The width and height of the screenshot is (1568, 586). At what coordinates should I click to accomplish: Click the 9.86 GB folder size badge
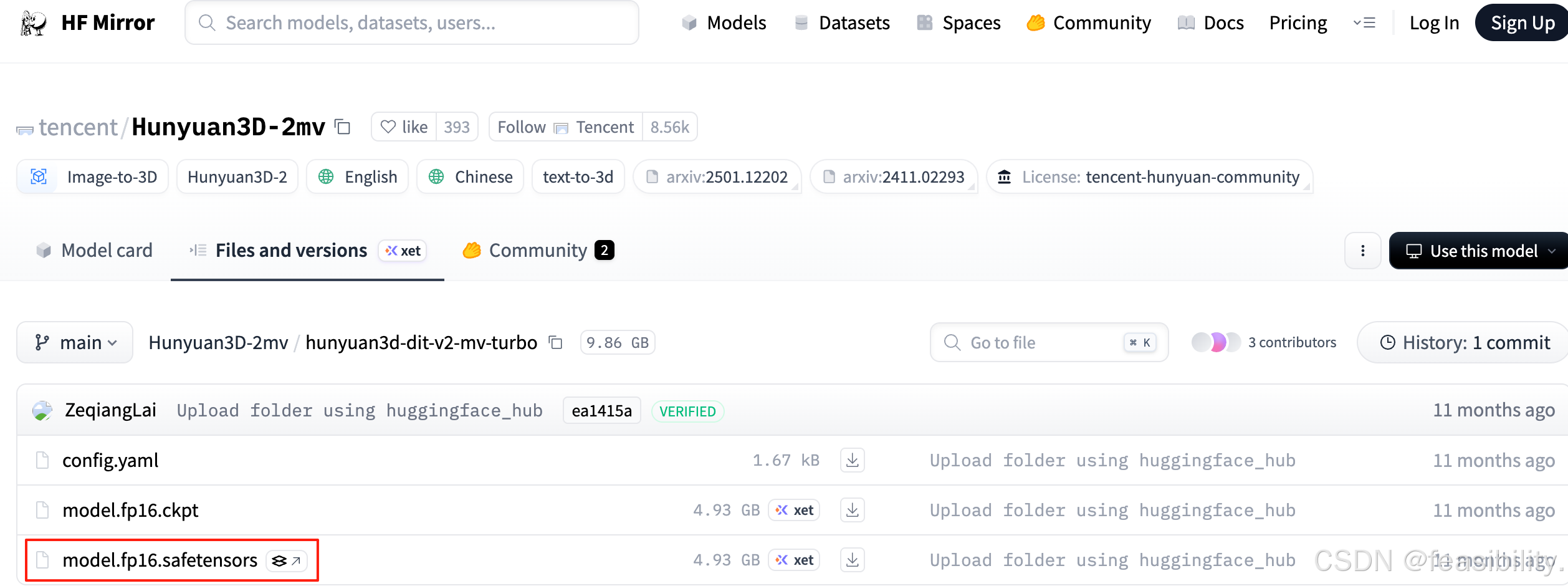pyautogui.click(x=618, y=343)
